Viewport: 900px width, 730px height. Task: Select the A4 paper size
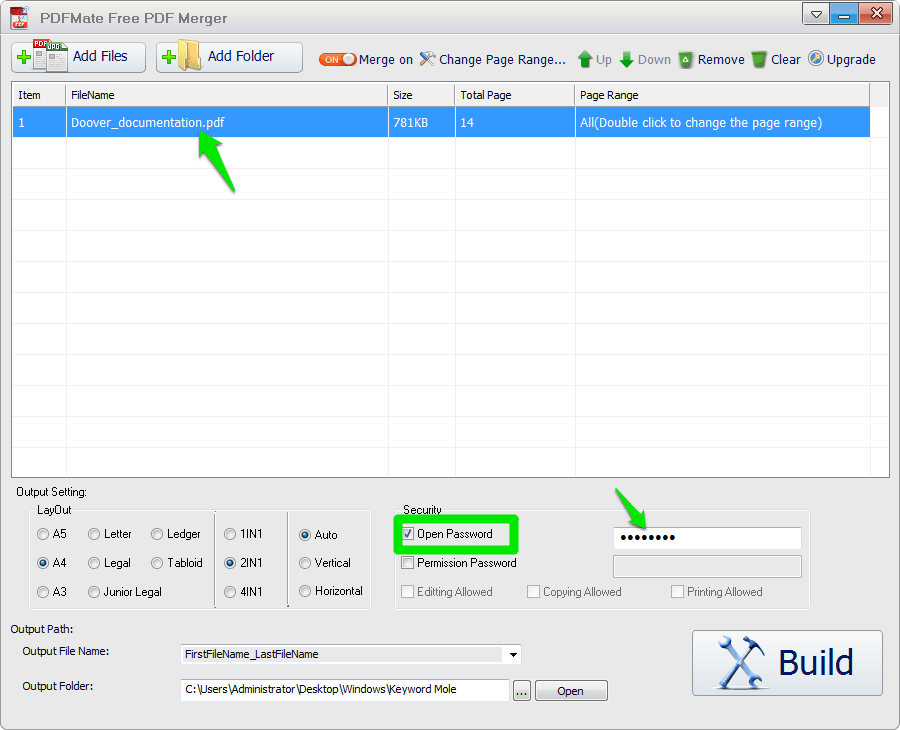[43, 563]
